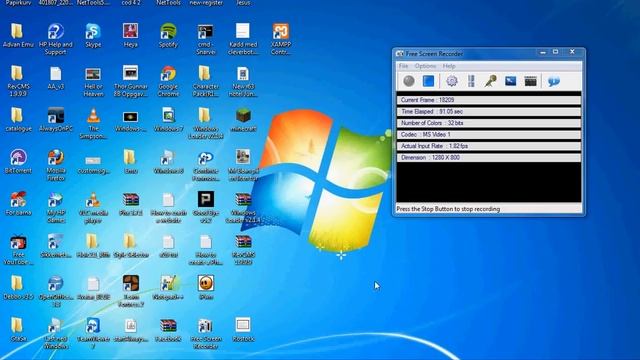Select The Simpsons VLC cone icon
The width and height of the screenshot is (640, 360).
pyautogui.click(x=93, y=124)
